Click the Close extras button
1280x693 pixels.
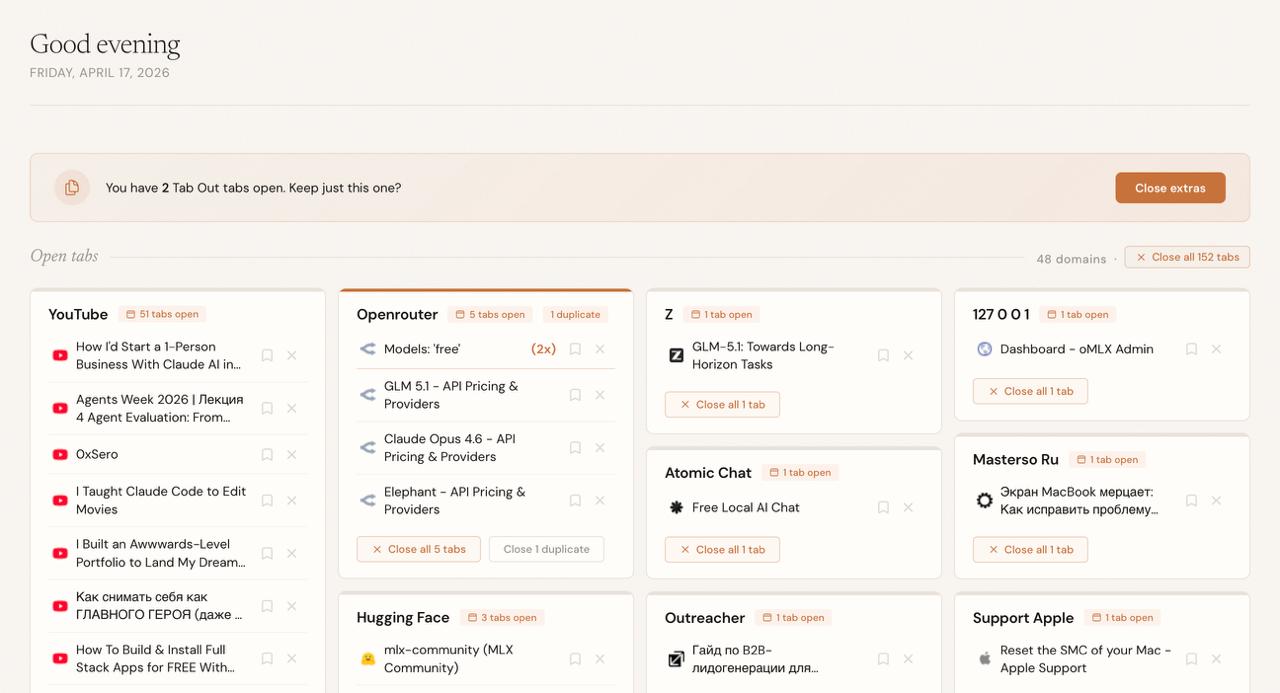click(1170, 188)
